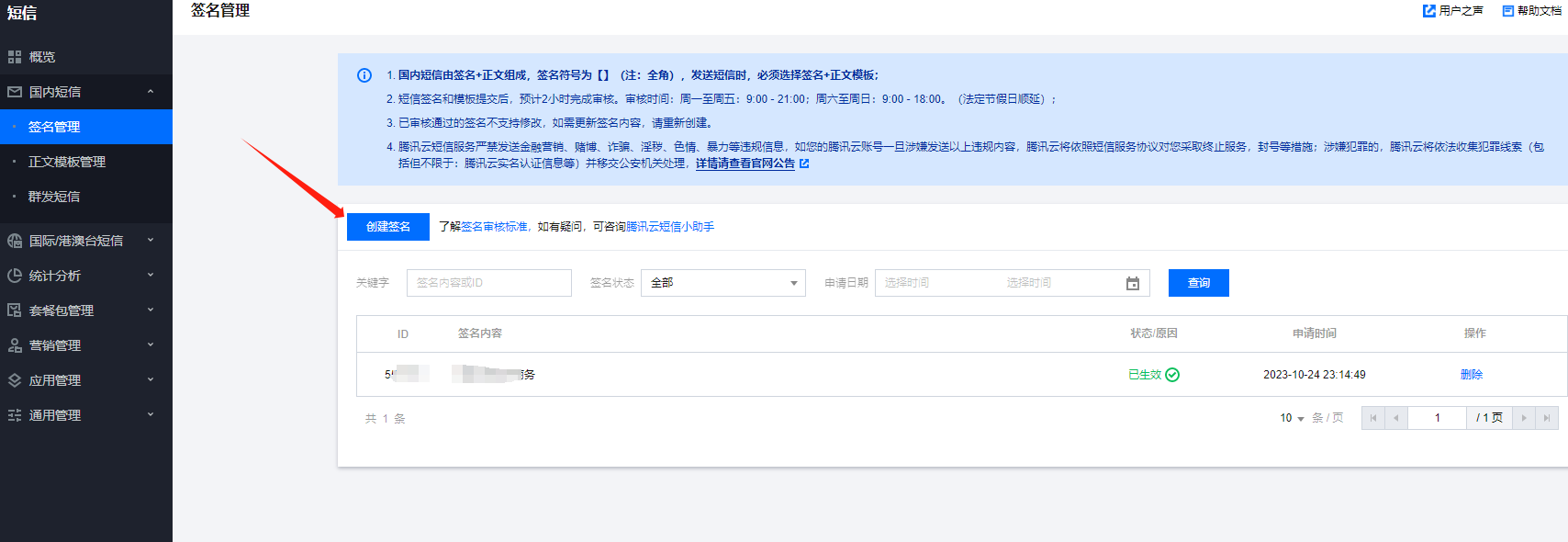Expand the 通用管理 chevron

tap(151, 415)
